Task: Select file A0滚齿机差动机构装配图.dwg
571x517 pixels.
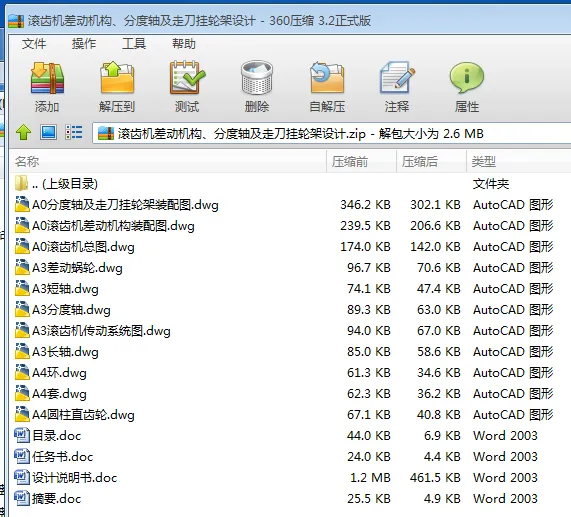Action: (113, 226)
